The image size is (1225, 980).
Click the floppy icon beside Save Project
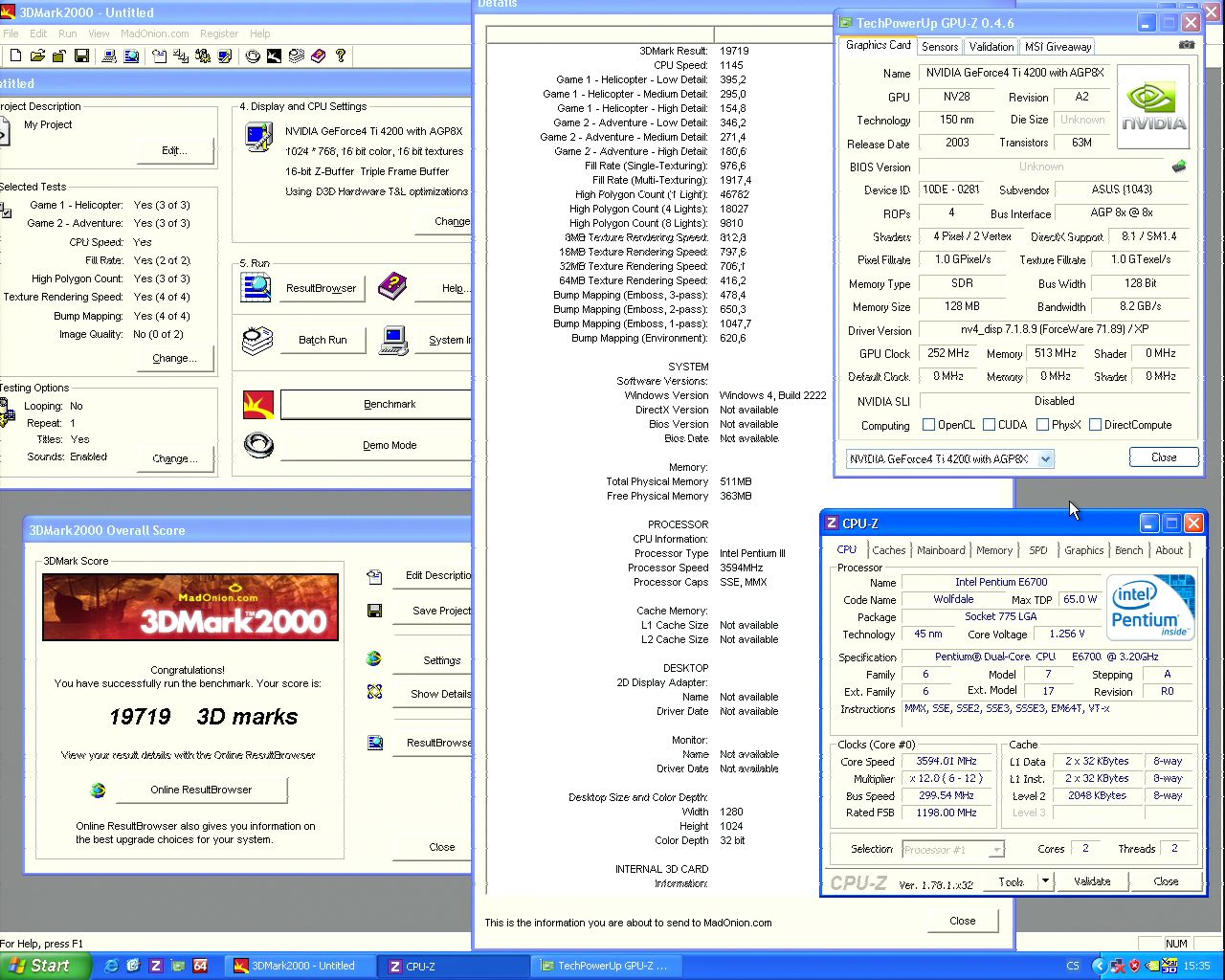[x=374, y=611]
